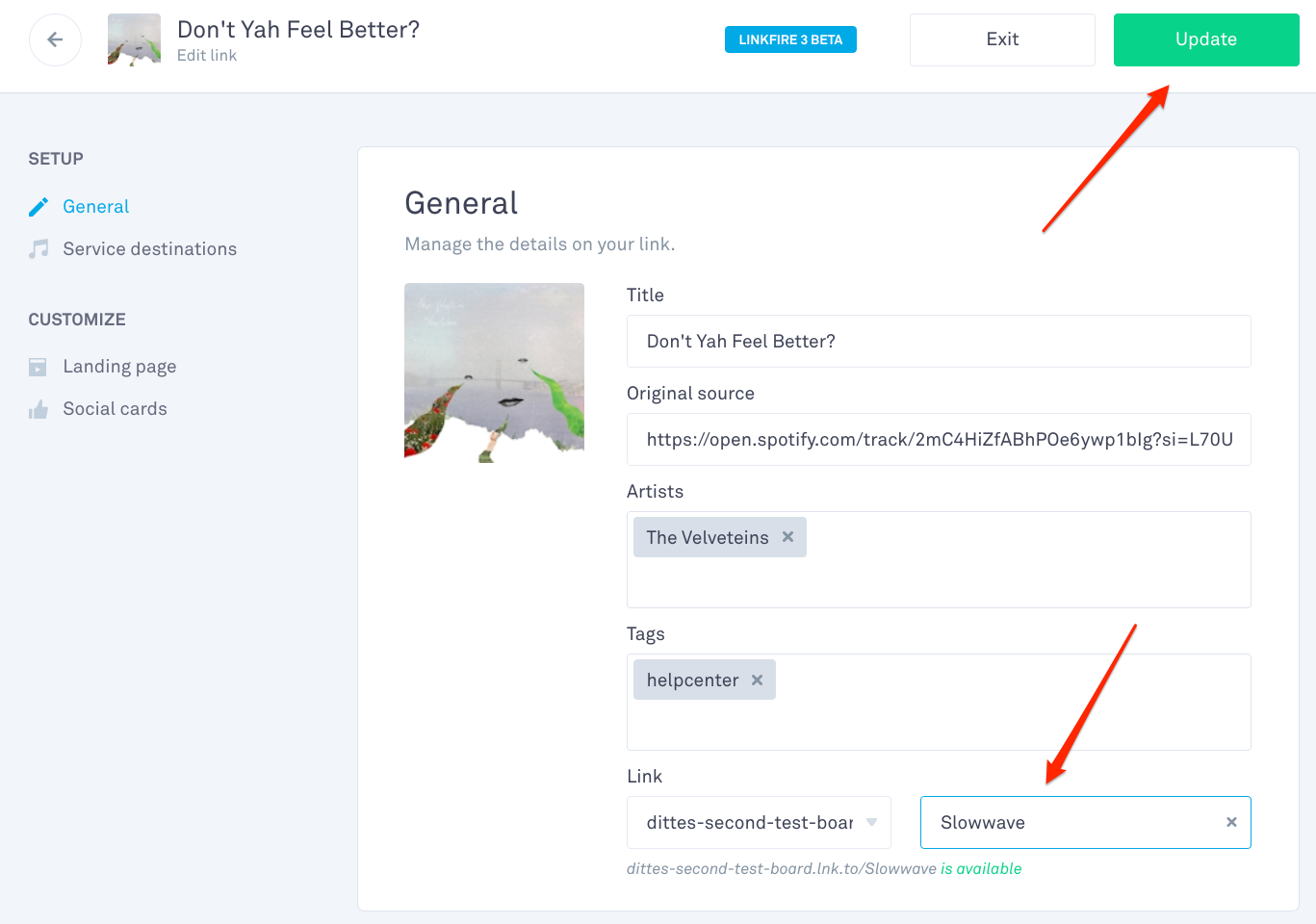Clear the Slowwave link field

click(1231, 822)
